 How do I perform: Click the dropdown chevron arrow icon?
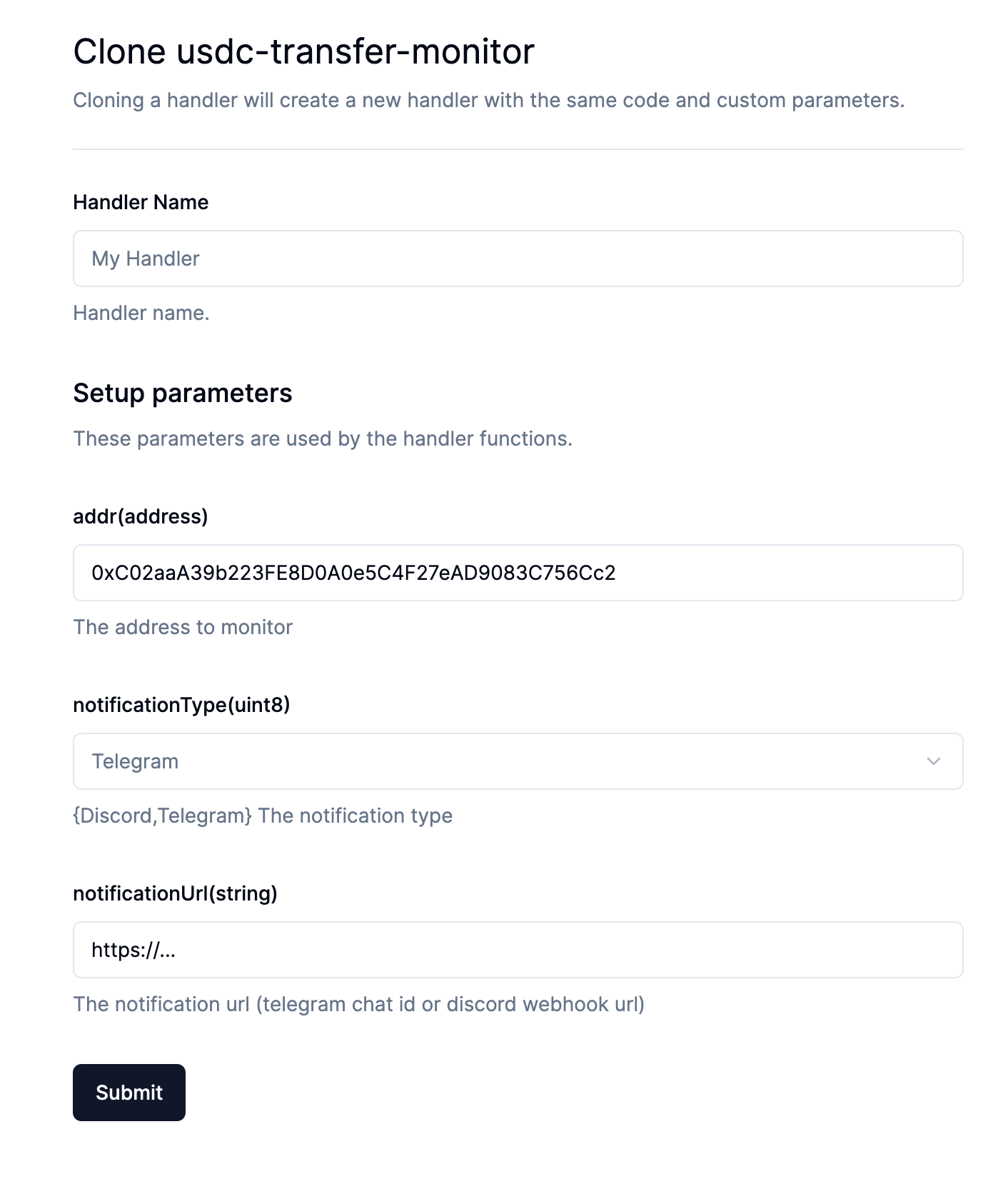(x=933, y=761)
